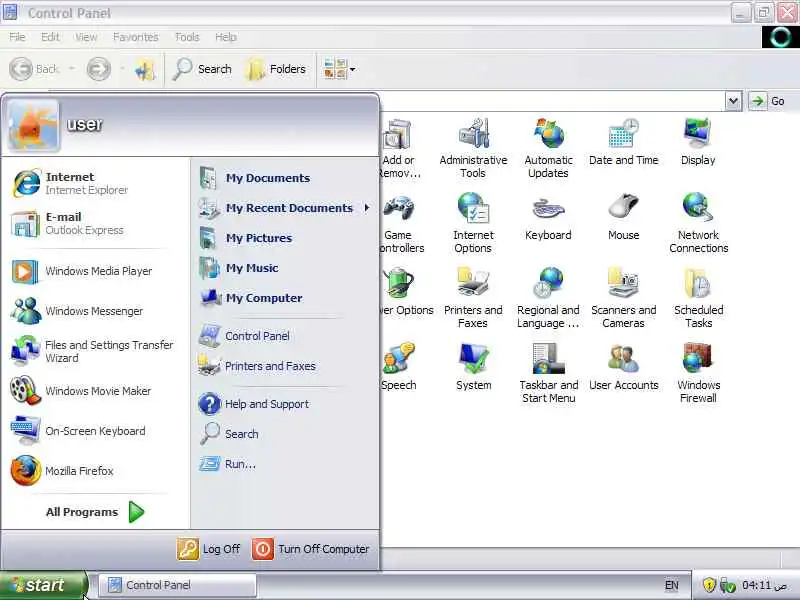Select Printers and Faxes in Start menu

(284, 366)
